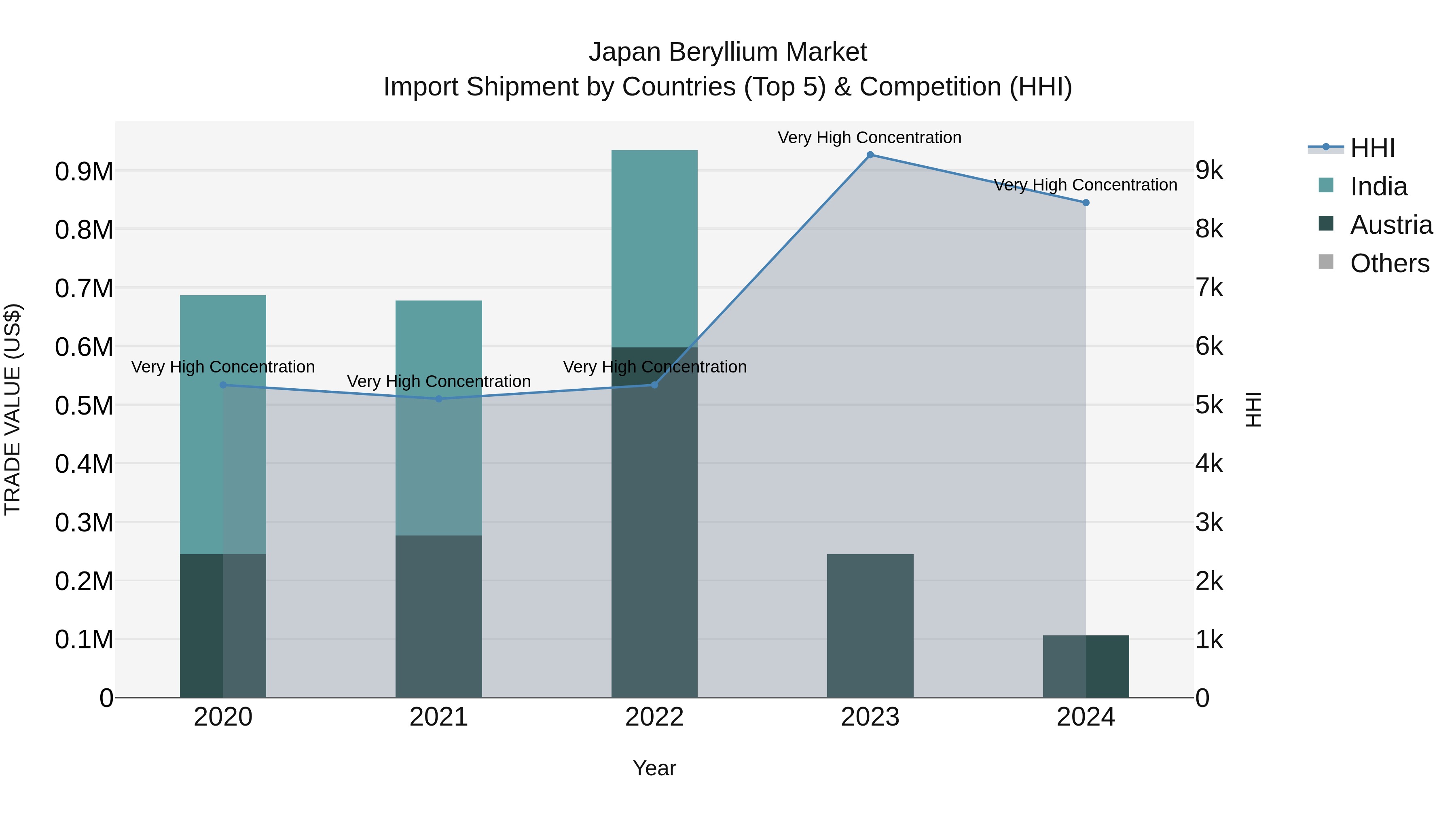This screenshot has width=1456, height=819.
Task: Click the Japan Beryllium Market title
Action: click(x=728, y=52)
